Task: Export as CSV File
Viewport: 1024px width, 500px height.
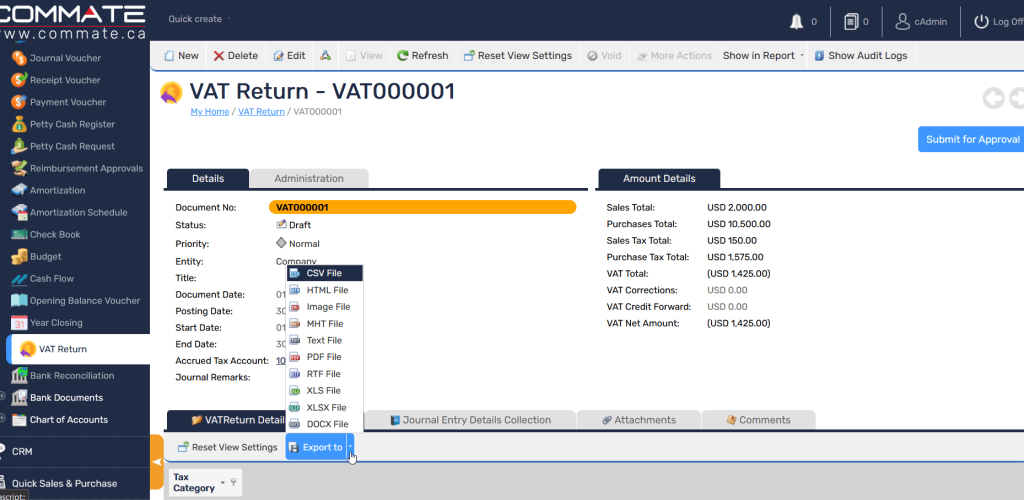Action: (x=325, y=273)
